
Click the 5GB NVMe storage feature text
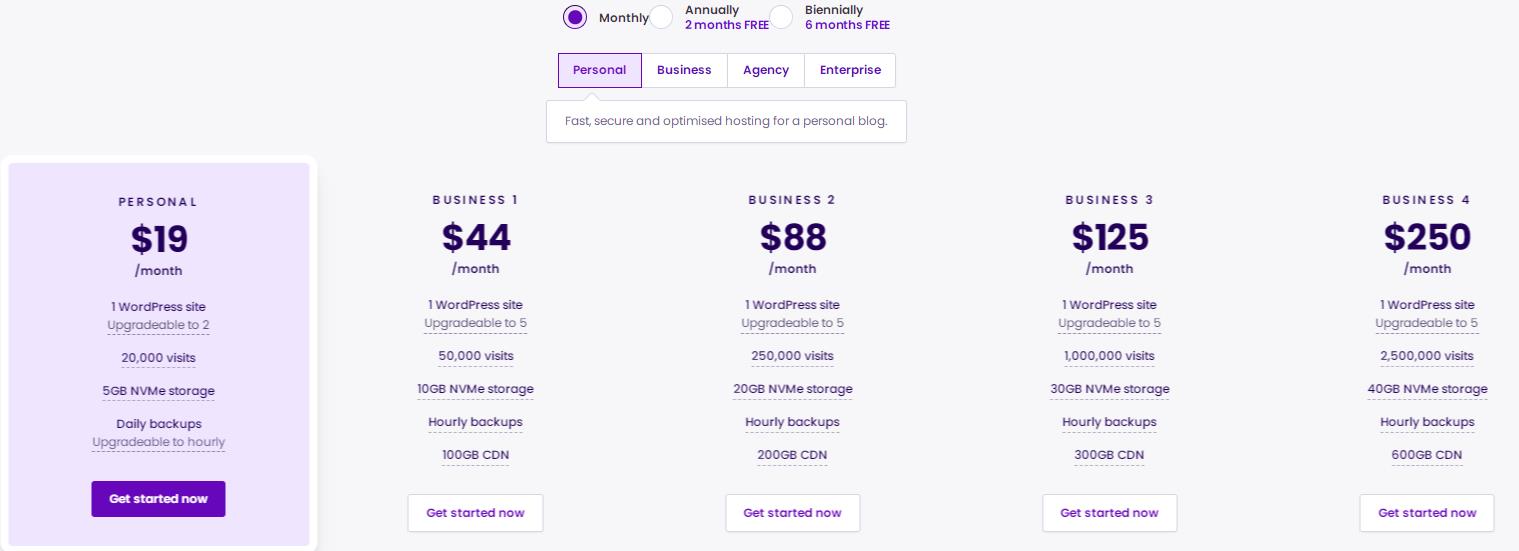coord(158,391)
